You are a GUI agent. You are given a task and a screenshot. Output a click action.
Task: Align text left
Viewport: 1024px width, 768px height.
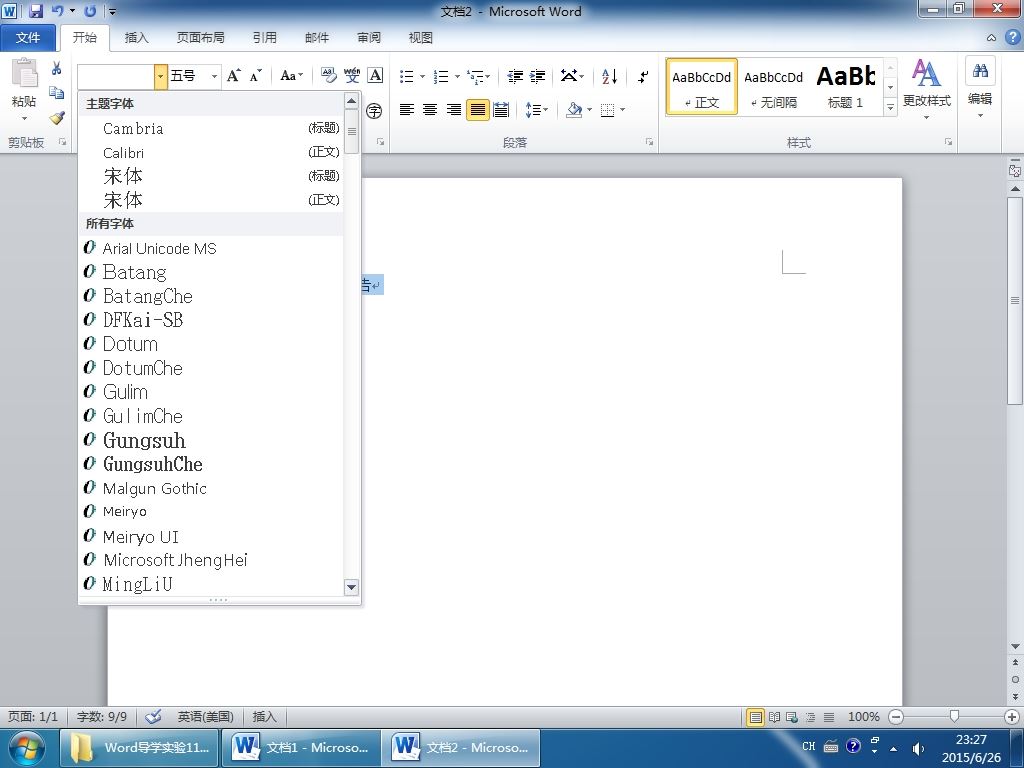[x=407, y=110]
